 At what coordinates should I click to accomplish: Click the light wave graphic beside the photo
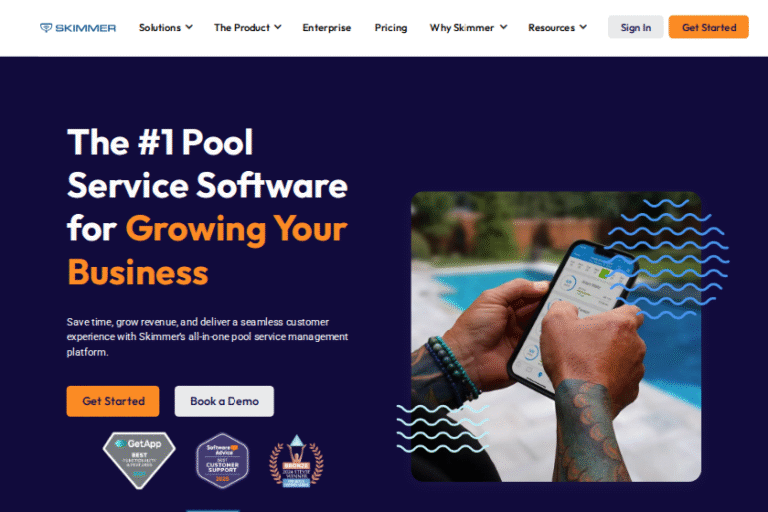tap(442, 428)
